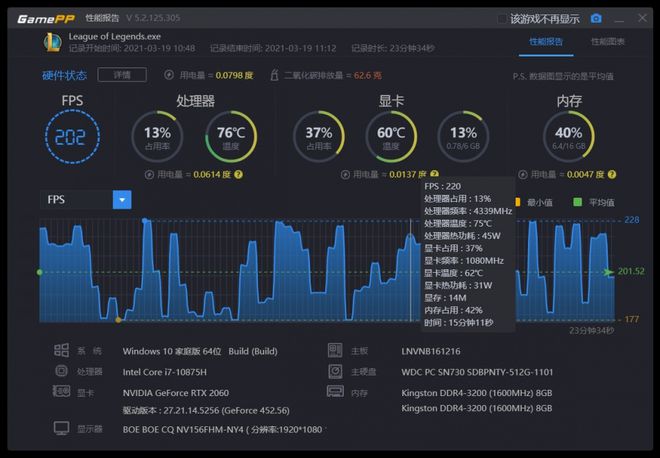Click the camera screenshot icon

(596, 19)
